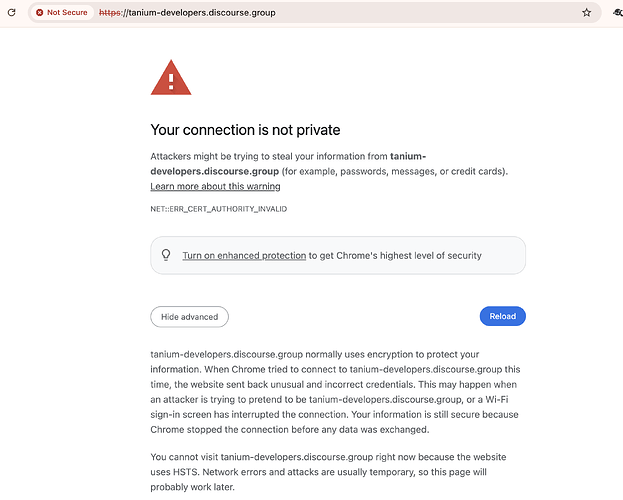Click the paragraph mentioning HSTS
Screen dimensions: 623x500
328,472
